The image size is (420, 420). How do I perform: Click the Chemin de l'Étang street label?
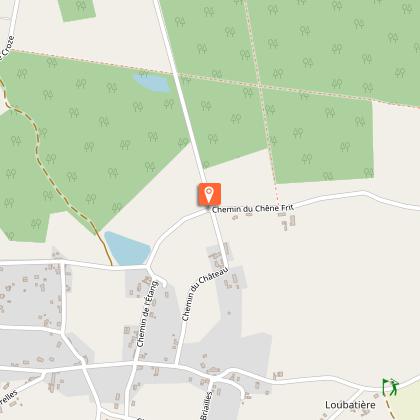click(x=147, y=314)
